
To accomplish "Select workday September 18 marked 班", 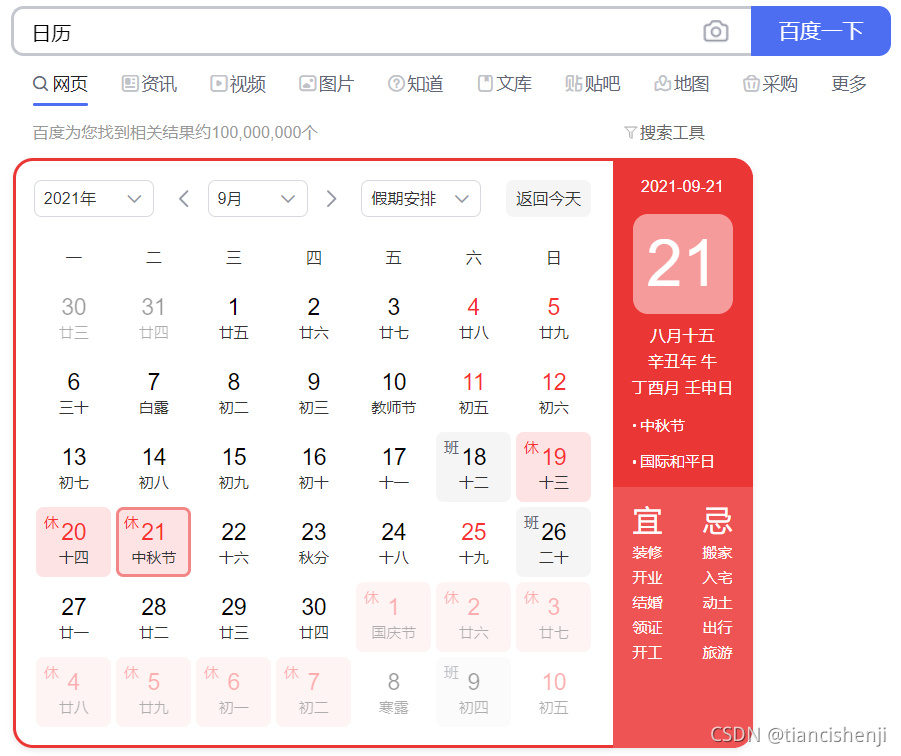I will 473,467.
